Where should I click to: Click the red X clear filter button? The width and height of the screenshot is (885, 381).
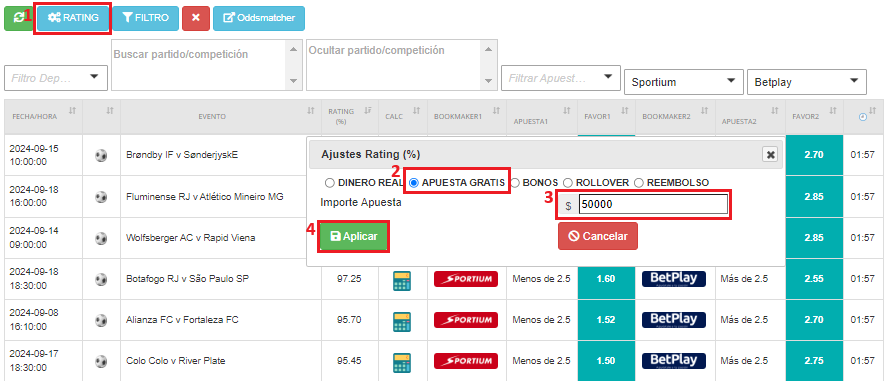point(196,18)
